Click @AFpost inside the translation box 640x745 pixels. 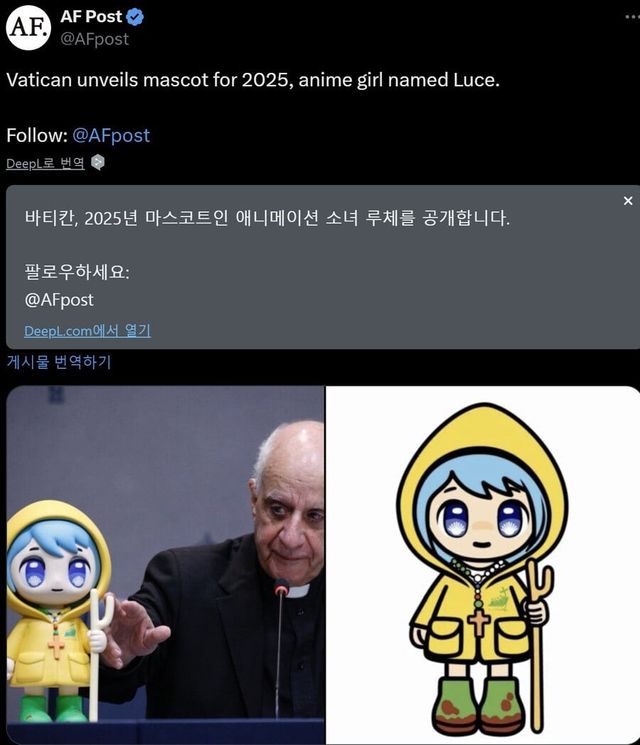[x=59, y=300]
